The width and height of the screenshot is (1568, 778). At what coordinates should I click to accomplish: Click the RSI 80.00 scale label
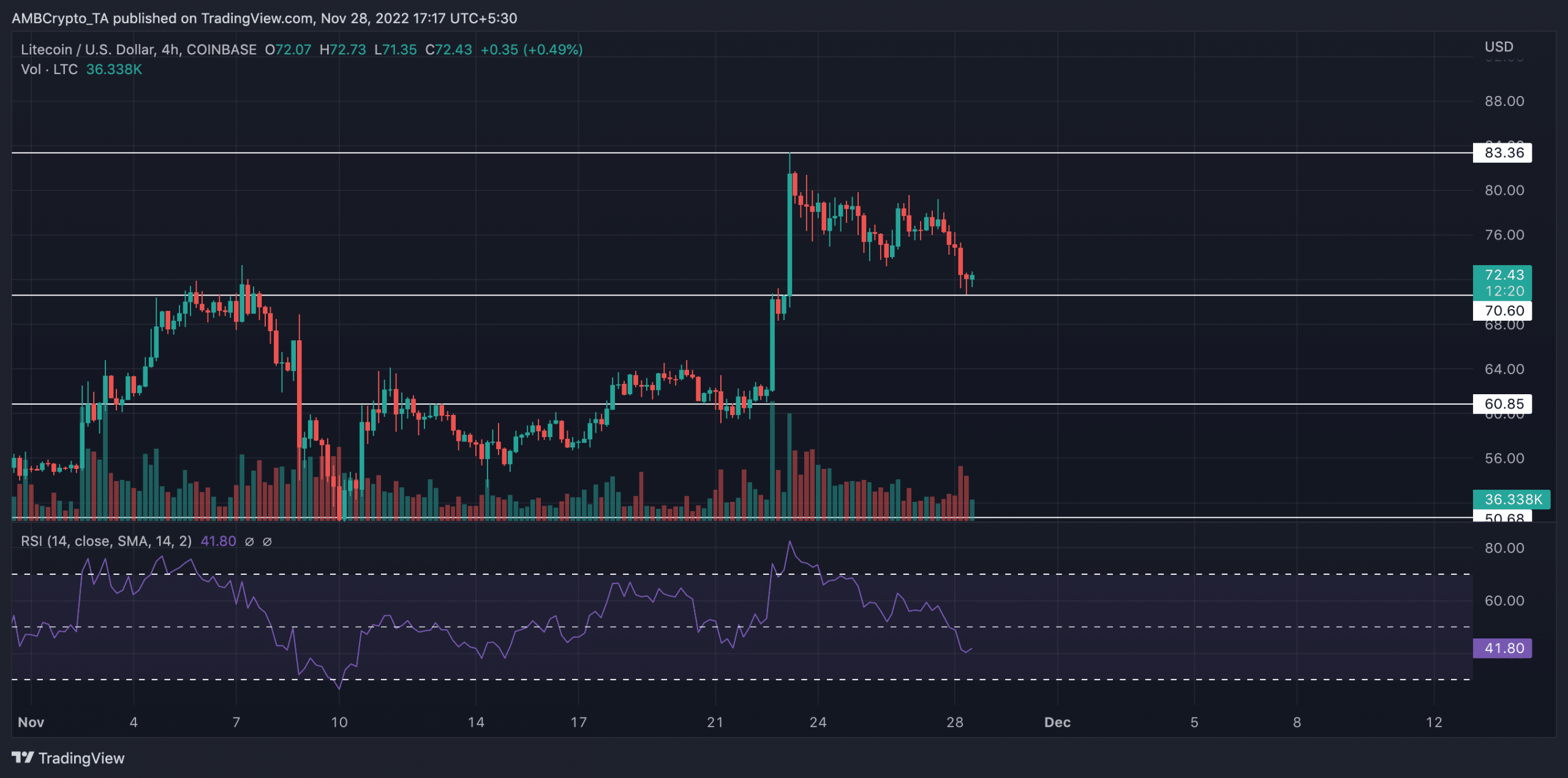1504,548
